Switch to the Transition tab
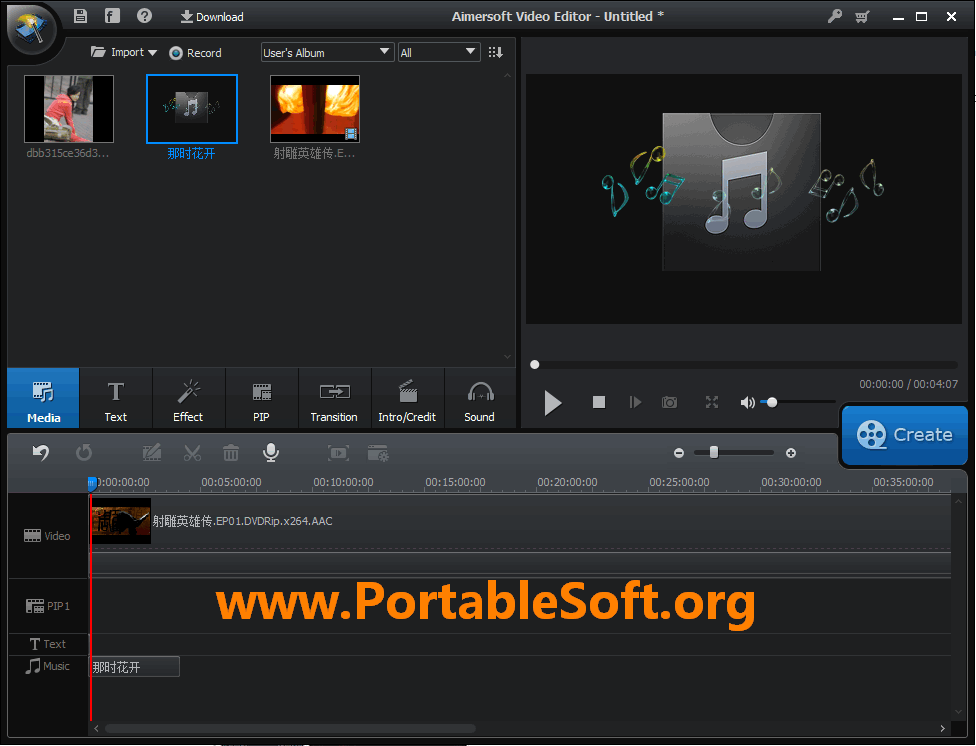This screenshot has height=746, width=976. click(334, 398)
